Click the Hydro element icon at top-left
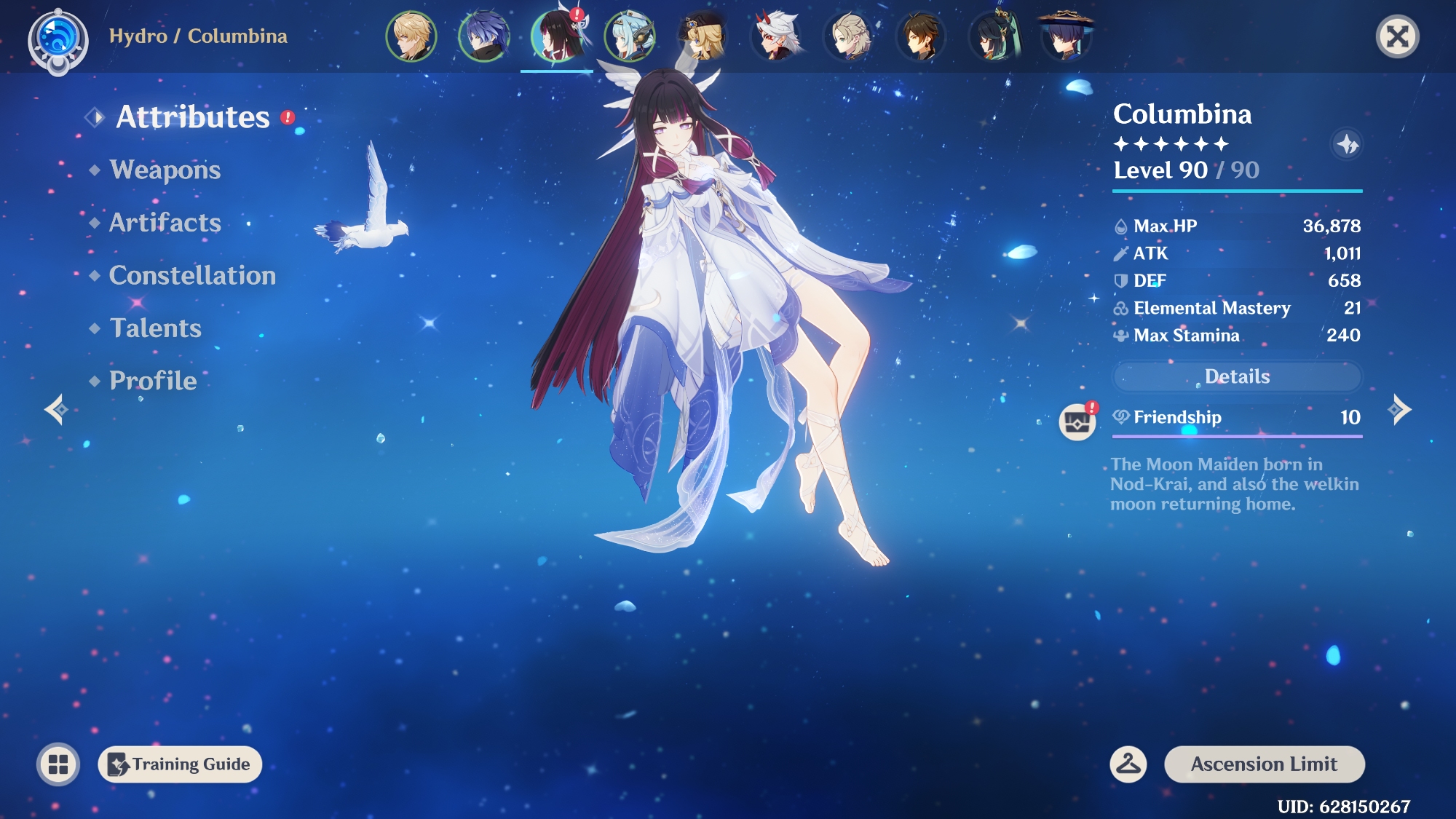Image resolution: width=1456 pixels, height=819 pixels. (58, 39)
